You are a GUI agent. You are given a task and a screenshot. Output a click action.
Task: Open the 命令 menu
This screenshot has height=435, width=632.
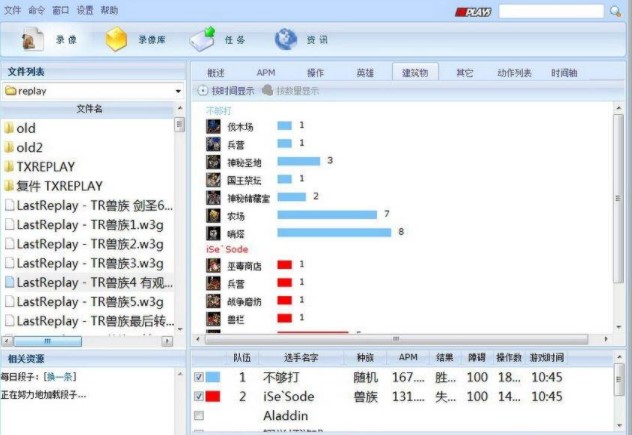click(37, 10)
